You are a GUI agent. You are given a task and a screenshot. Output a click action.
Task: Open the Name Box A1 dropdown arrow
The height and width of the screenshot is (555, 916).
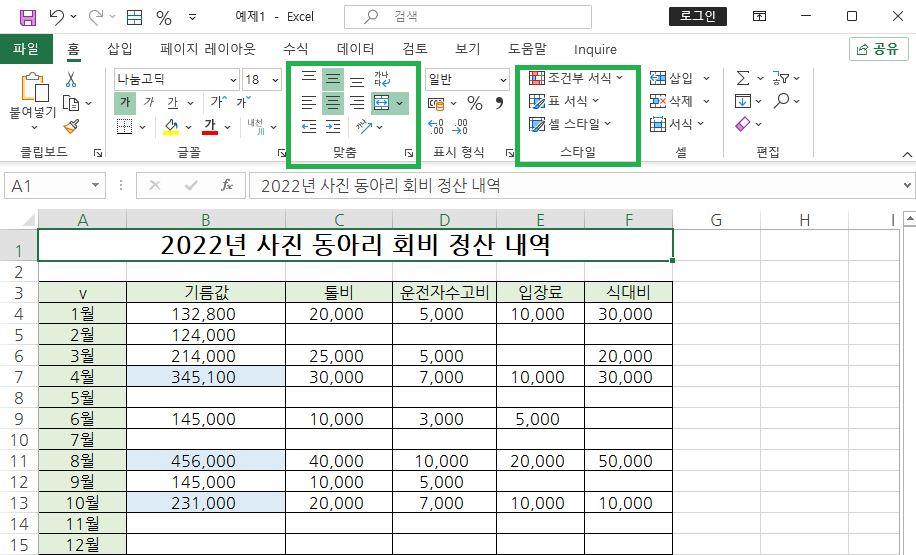[95, 186]
